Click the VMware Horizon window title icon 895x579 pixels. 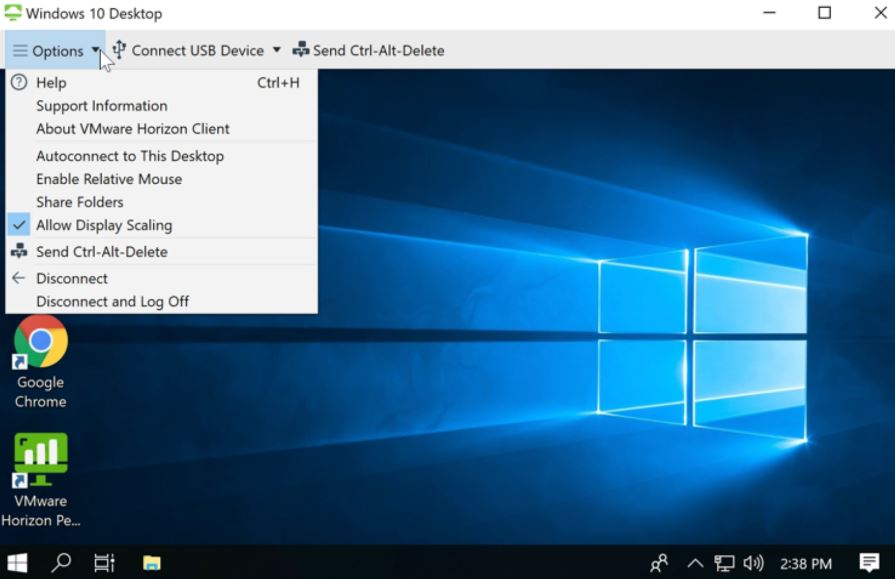[x=13, y=13]
